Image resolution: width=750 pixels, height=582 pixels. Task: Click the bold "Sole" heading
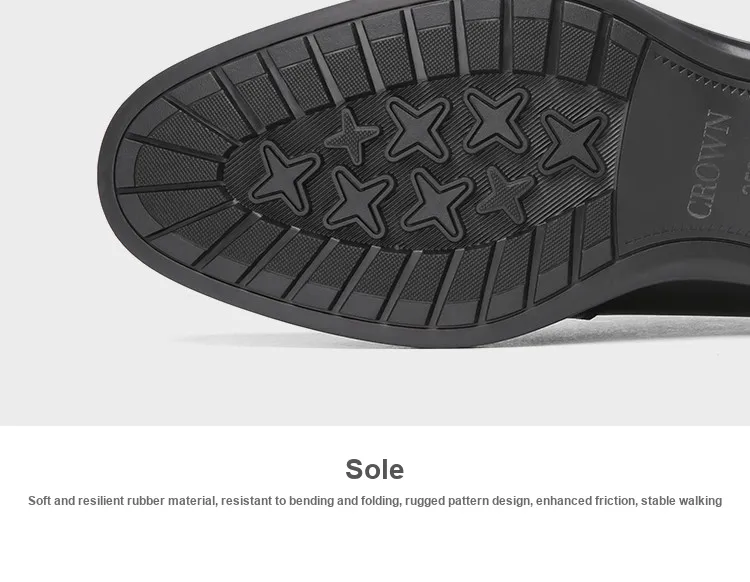pos(375,469)
